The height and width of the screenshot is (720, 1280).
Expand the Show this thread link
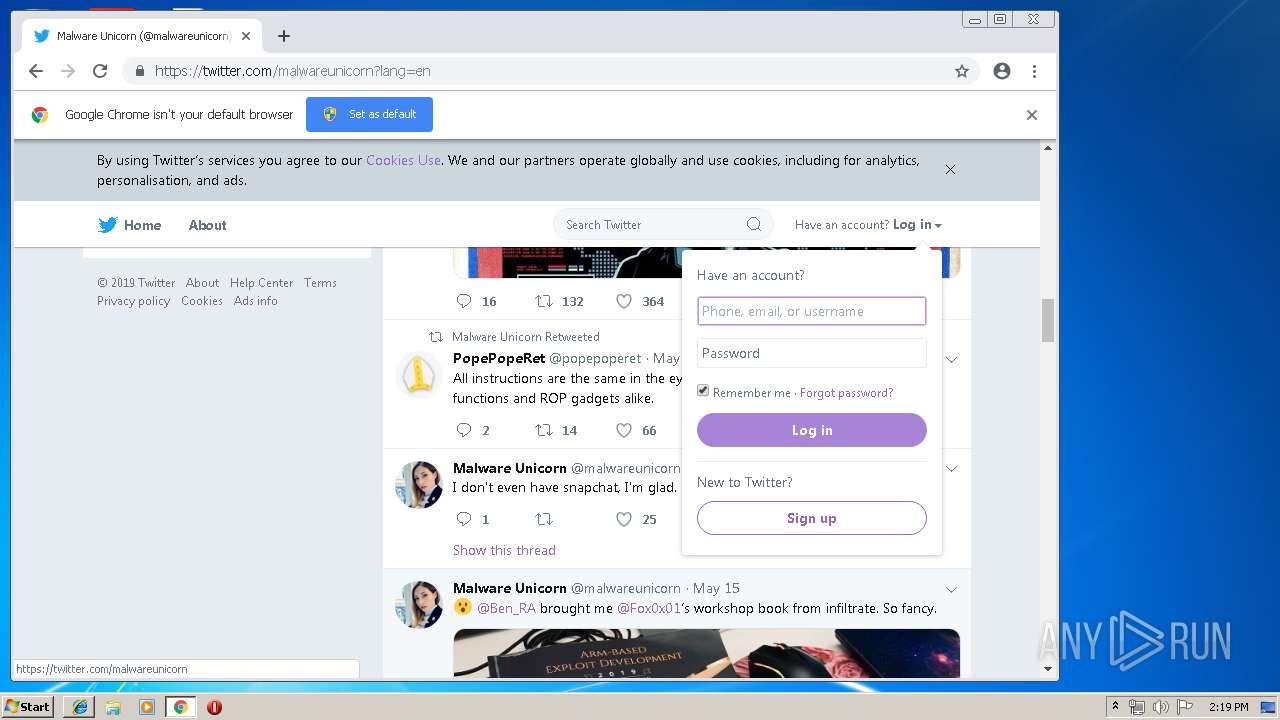coord(504,550)
